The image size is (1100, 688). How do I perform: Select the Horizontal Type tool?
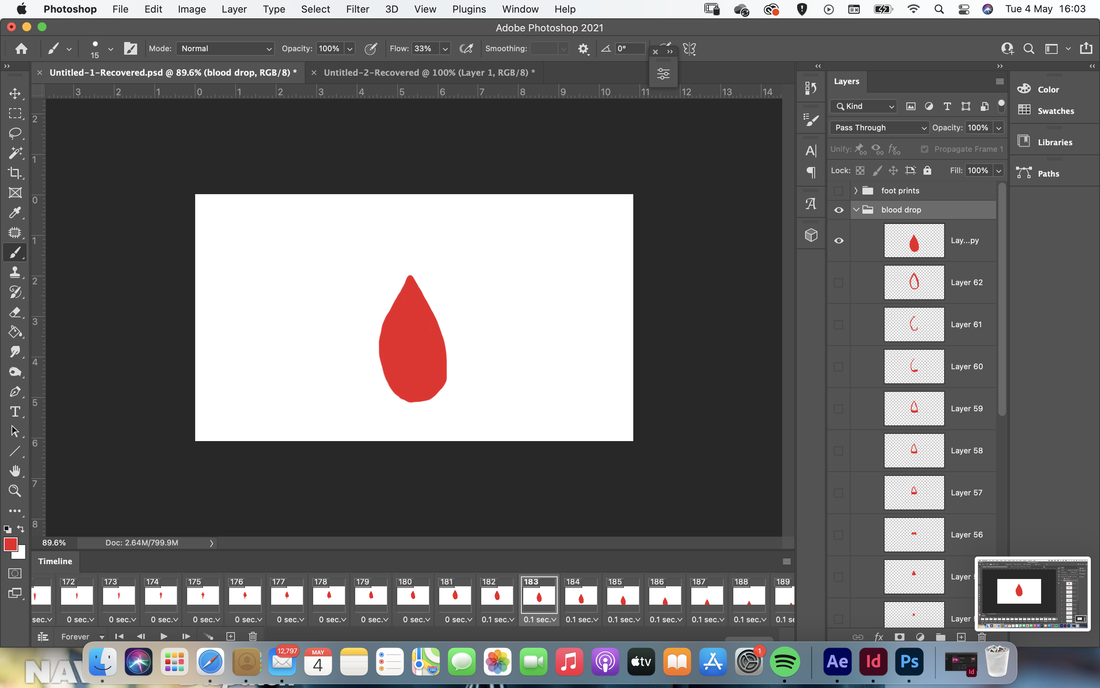click(15, 412)
